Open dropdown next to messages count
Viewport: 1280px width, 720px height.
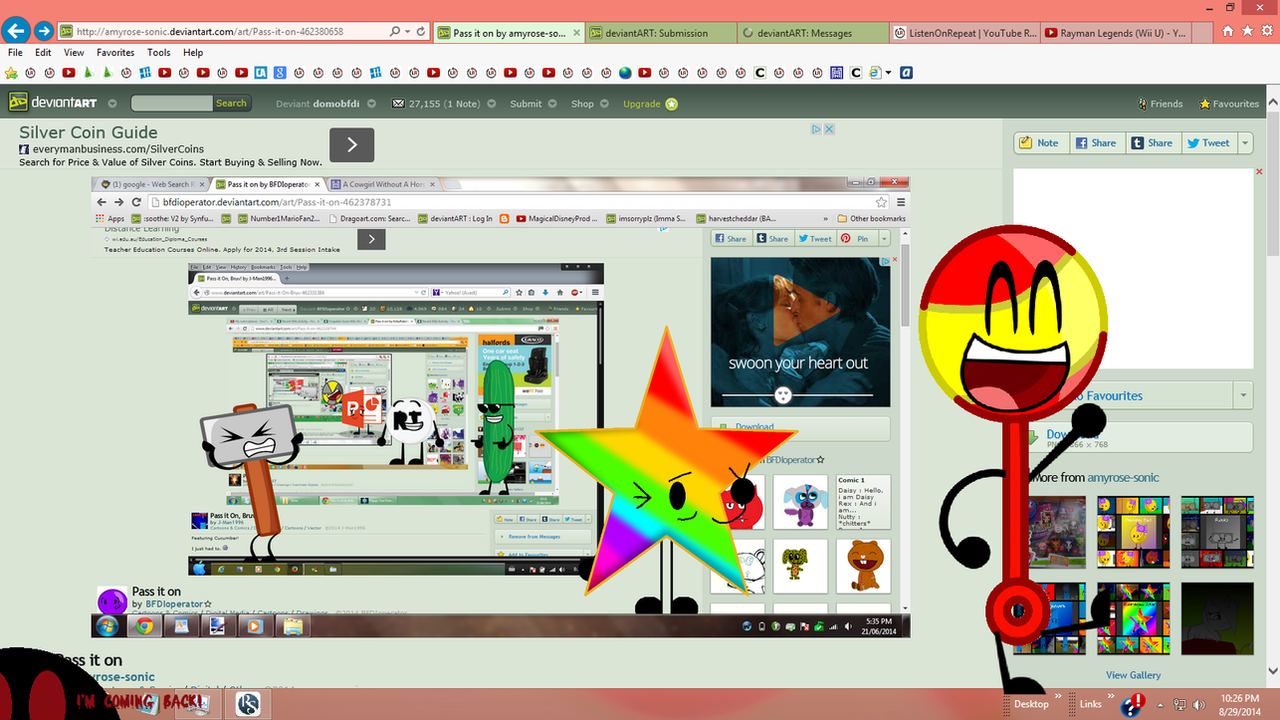492,104
